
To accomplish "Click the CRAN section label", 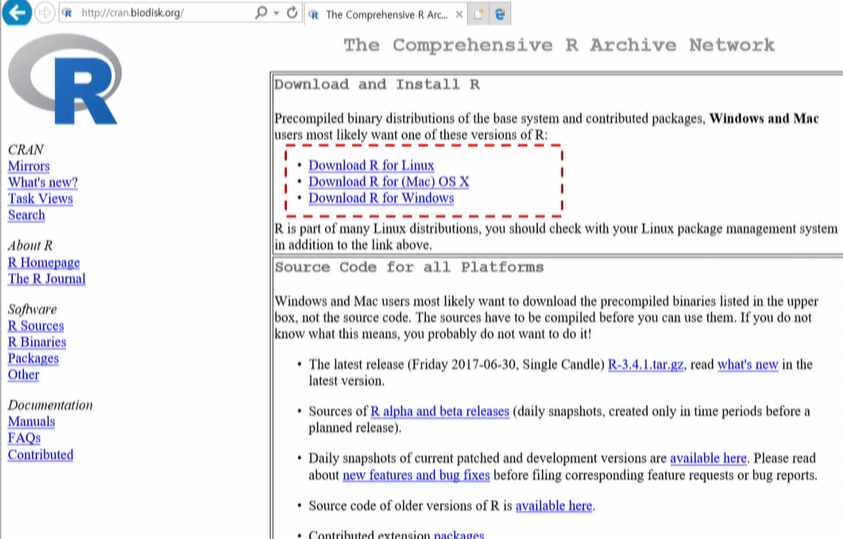I will pos(25,150).
